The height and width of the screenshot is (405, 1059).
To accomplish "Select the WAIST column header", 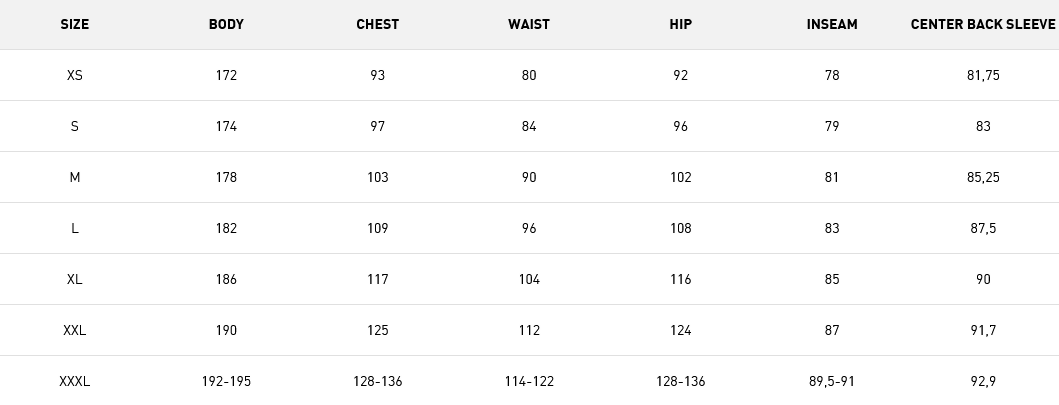I will click(529, 24).
